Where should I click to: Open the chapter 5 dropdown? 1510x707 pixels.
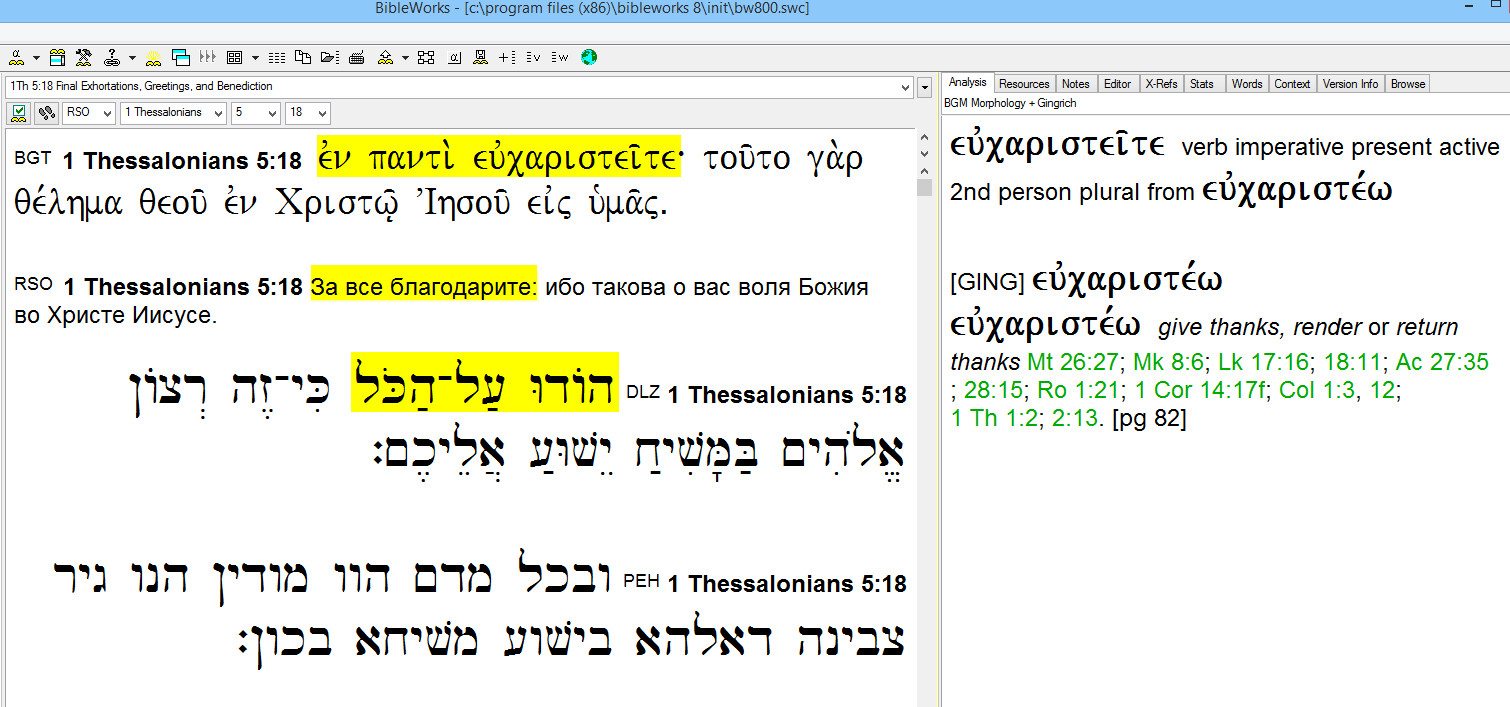[256, 113]
